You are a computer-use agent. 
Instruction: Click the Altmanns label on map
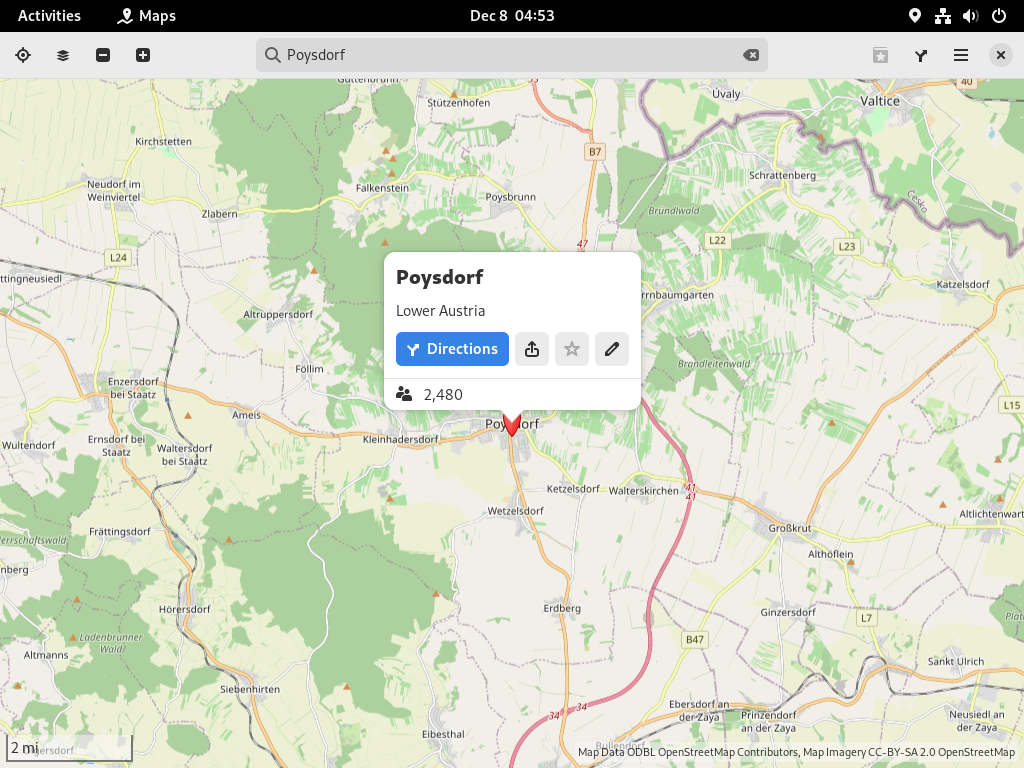click(46, 655)
